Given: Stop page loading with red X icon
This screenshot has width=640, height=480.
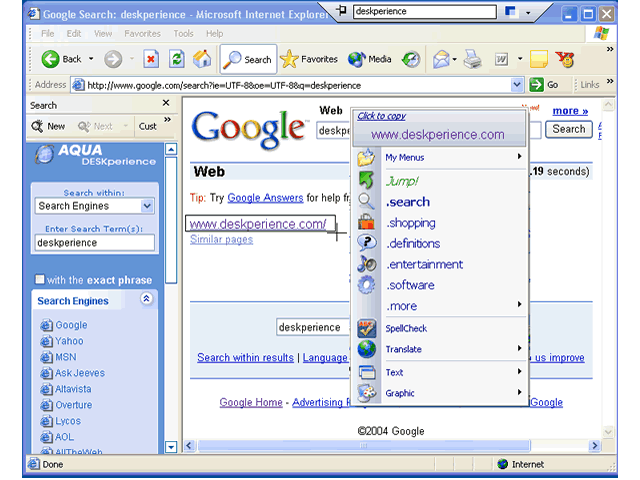Looking at the screenshot, I should coord(151,59).
